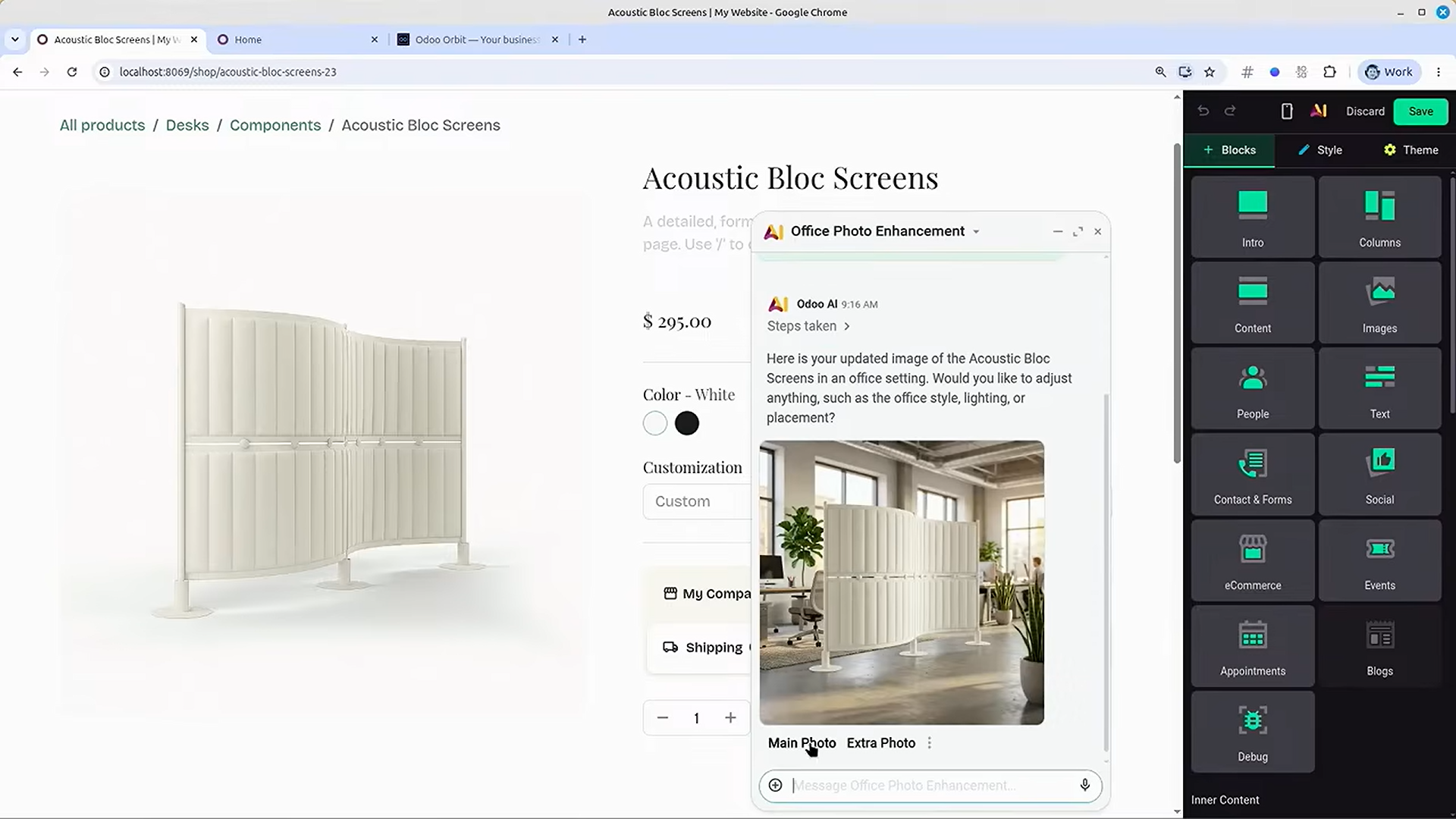Select the black color option

click(x=687, y=423)
